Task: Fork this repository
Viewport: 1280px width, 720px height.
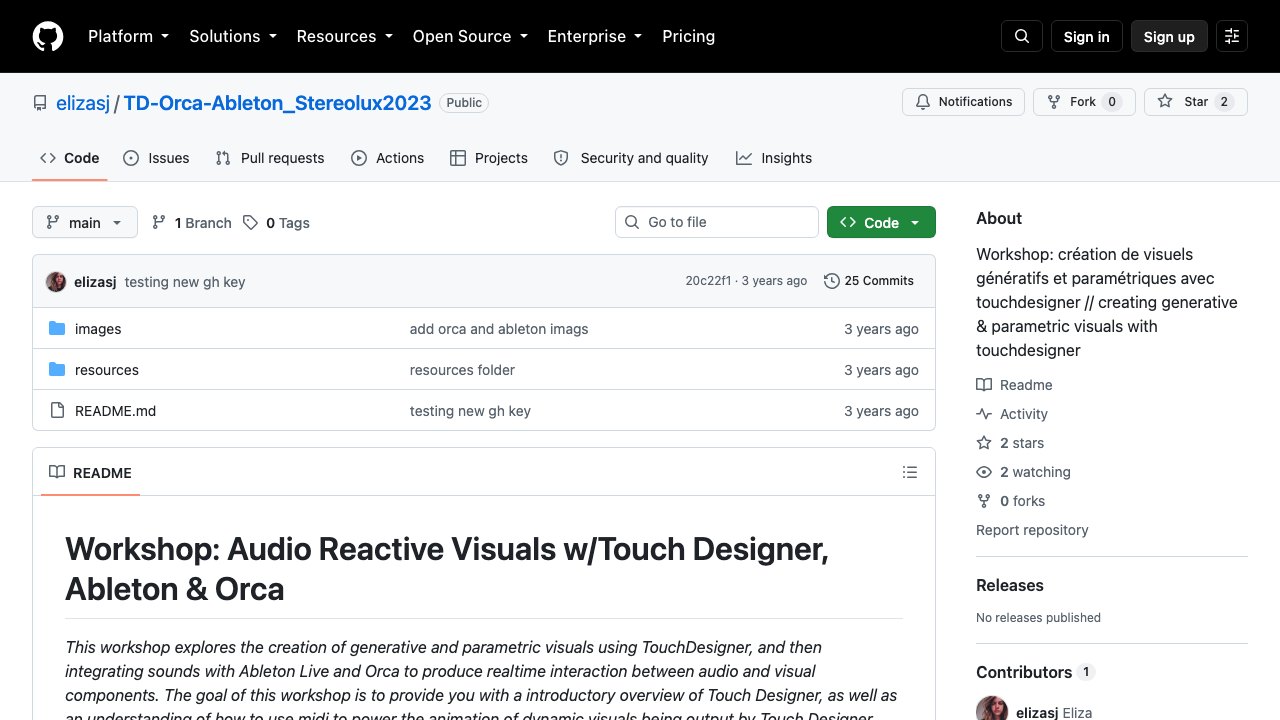Action: click(x=1084, y=102)
